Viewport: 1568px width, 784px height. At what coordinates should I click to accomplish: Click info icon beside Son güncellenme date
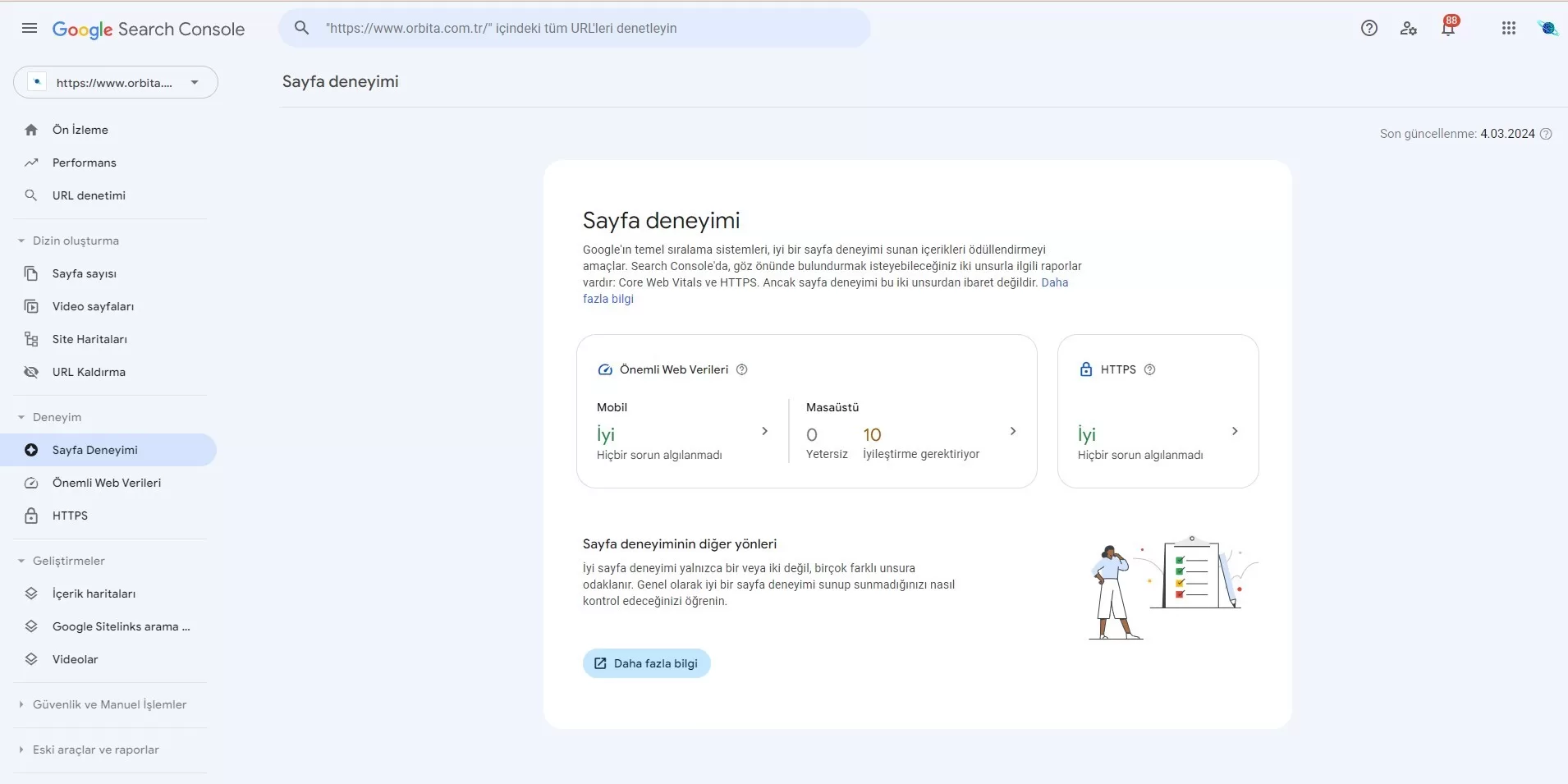1546,134
